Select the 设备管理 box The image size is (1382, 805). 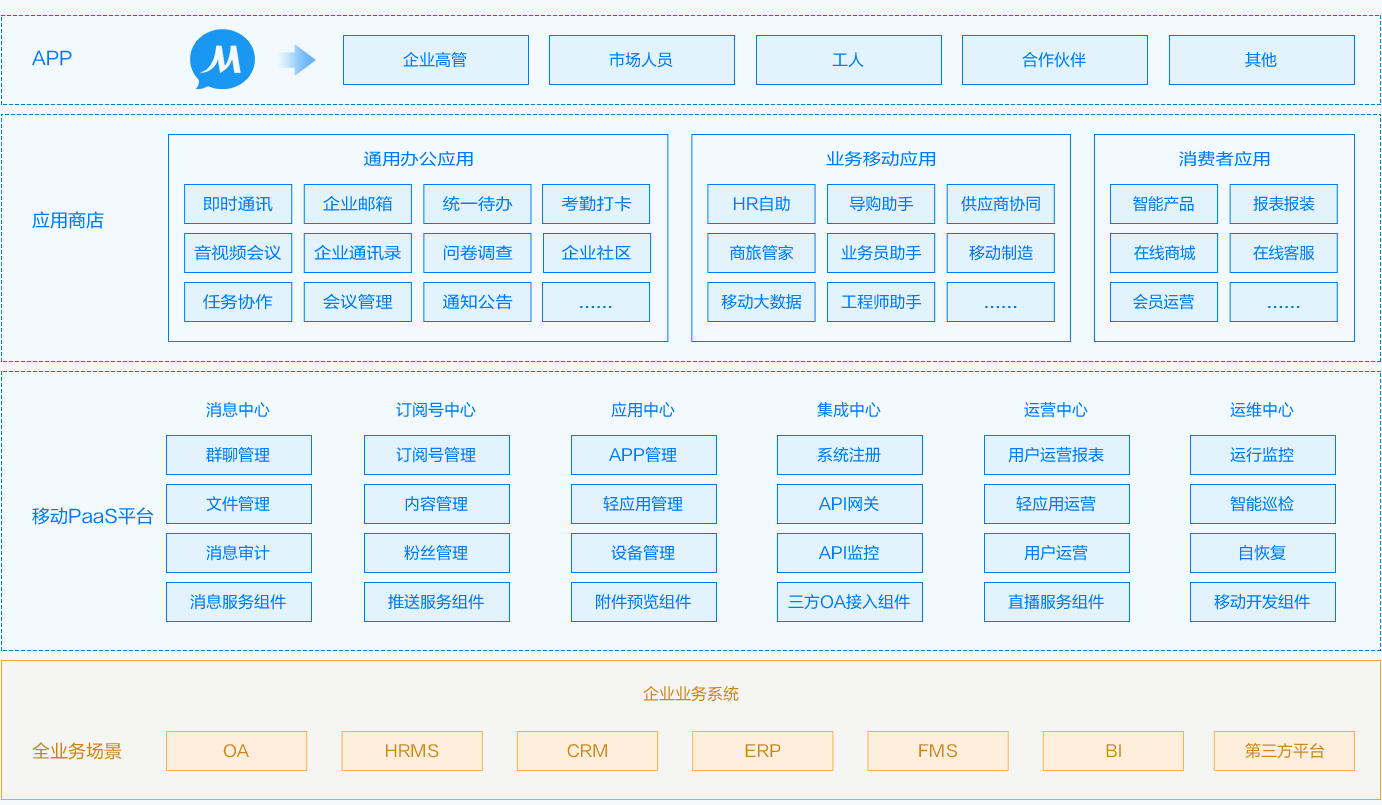tap(644, 553)
